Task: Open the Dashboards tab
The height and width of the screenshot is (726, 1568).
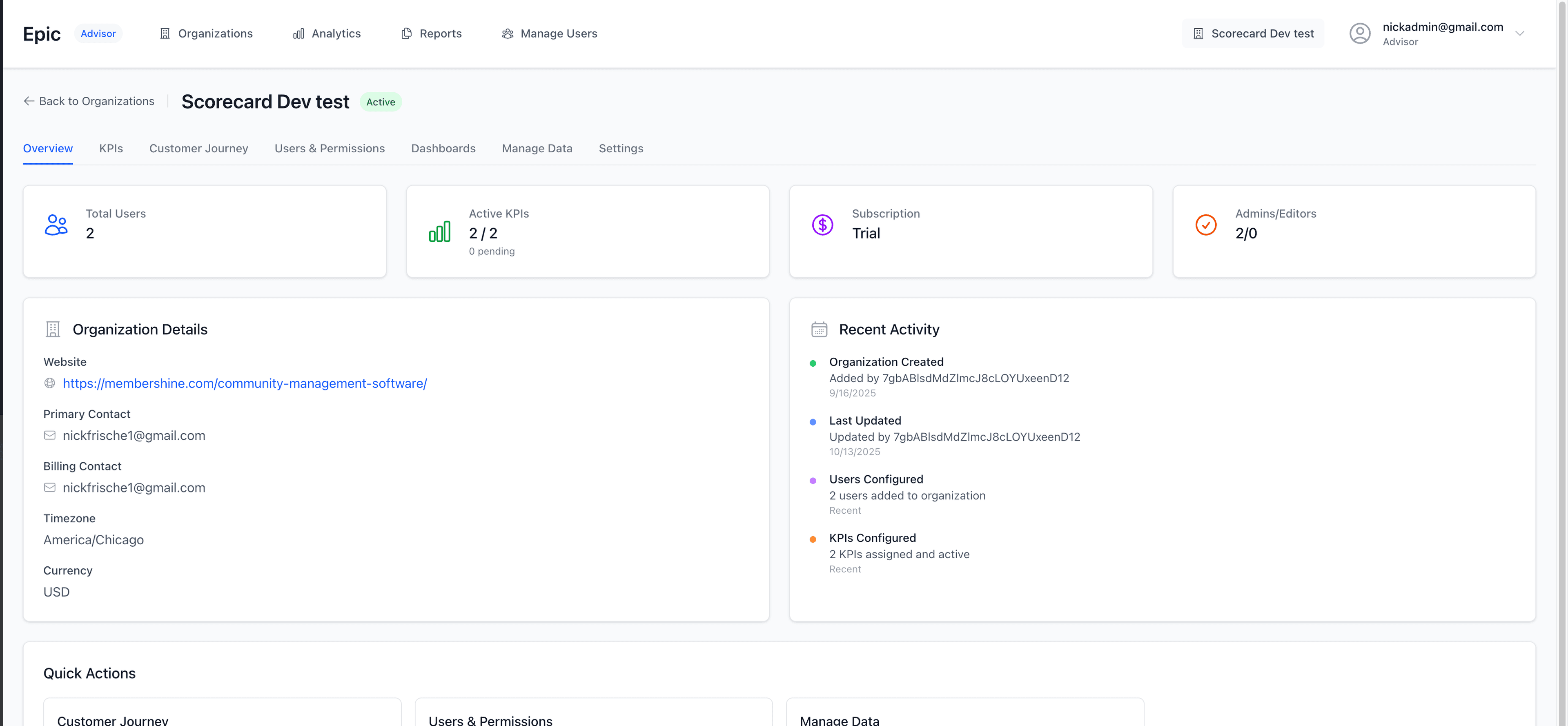Action: (x=443, y=149)
